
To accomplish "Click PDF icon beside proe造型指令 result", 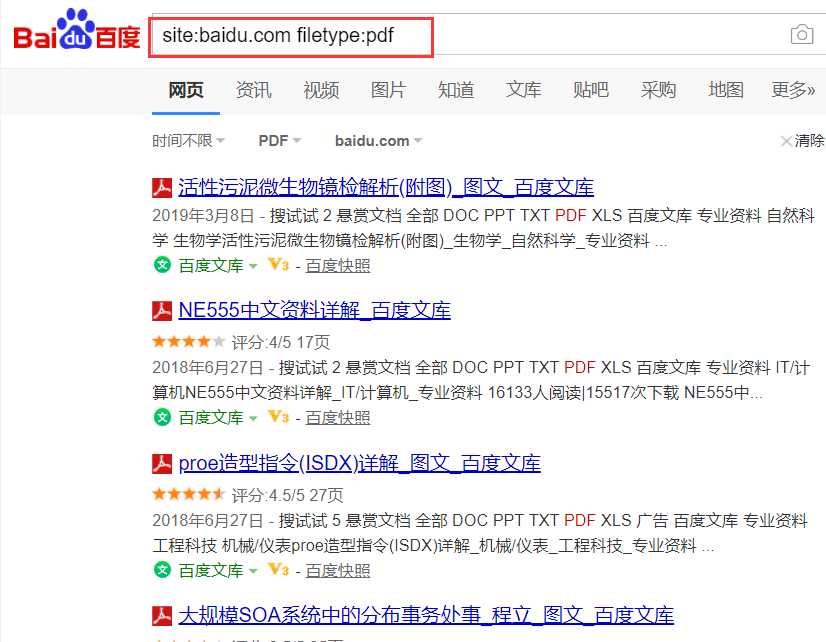I will (162, 463).
